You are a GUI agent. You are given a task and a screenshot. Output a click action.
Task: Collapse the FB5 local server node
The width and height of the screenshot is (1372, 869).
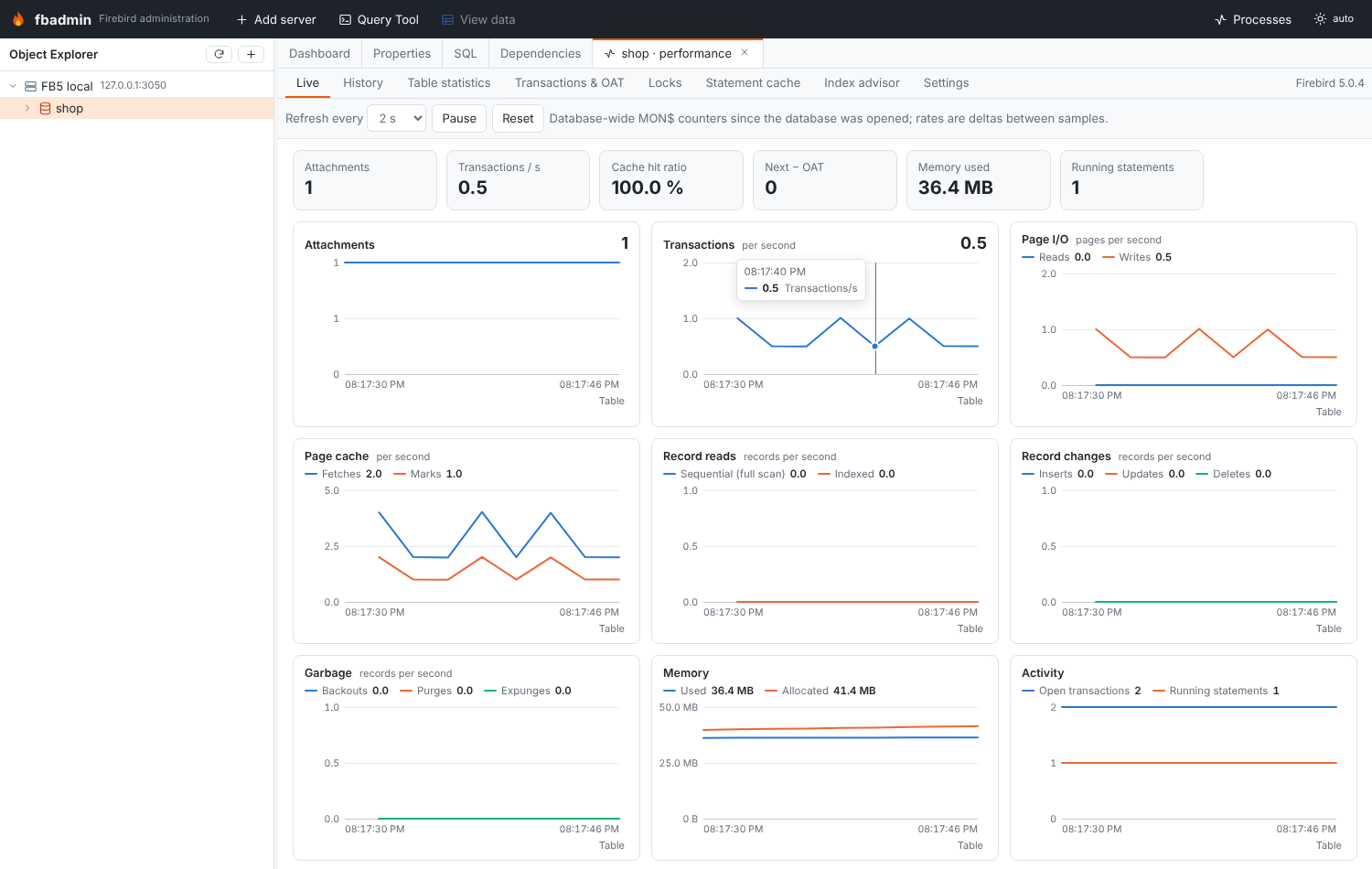pos(13,86)
